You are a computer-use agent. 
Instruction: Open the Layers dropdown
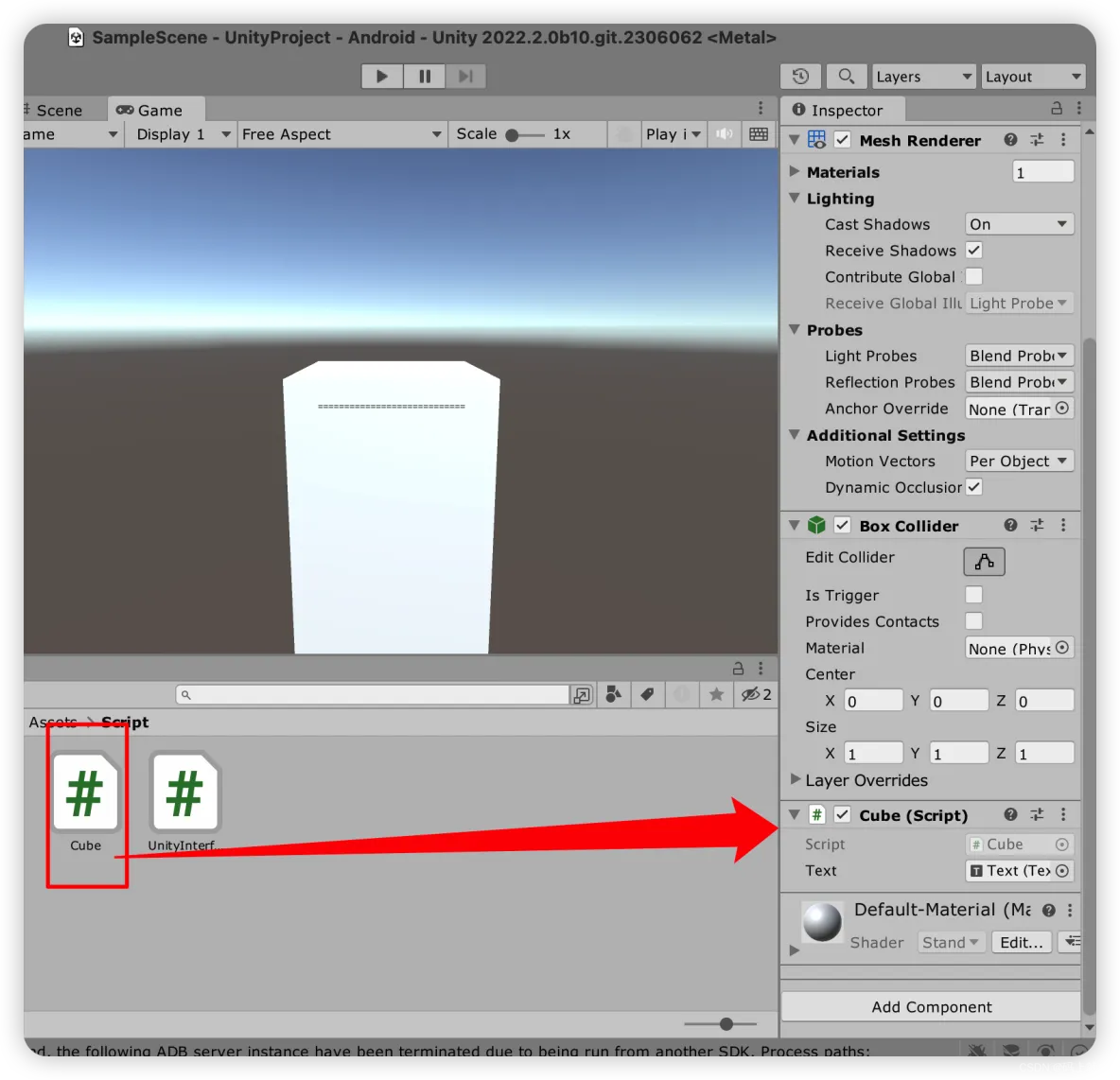click(923, 77)
